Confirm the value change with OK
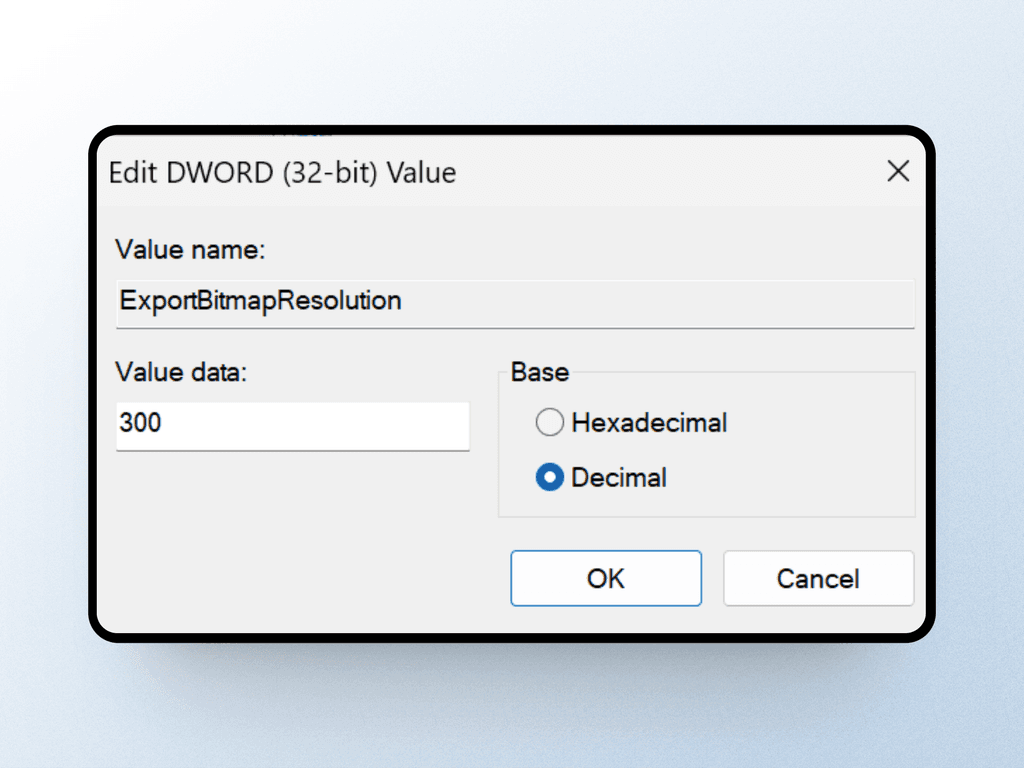Screen dimensions: 1024x768 coord(606,578)
